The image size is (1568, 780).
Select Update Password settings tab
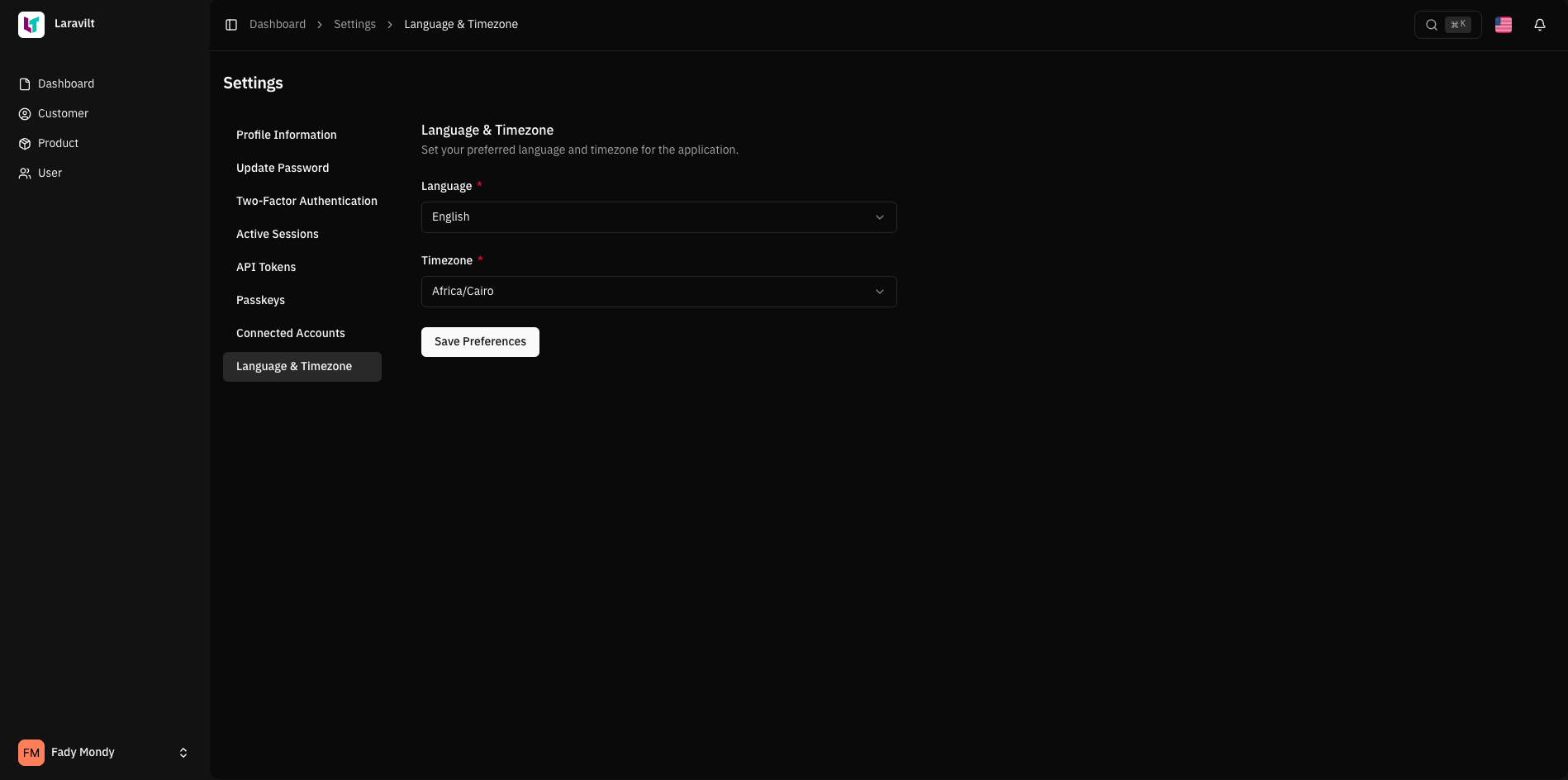pos(302,169)
